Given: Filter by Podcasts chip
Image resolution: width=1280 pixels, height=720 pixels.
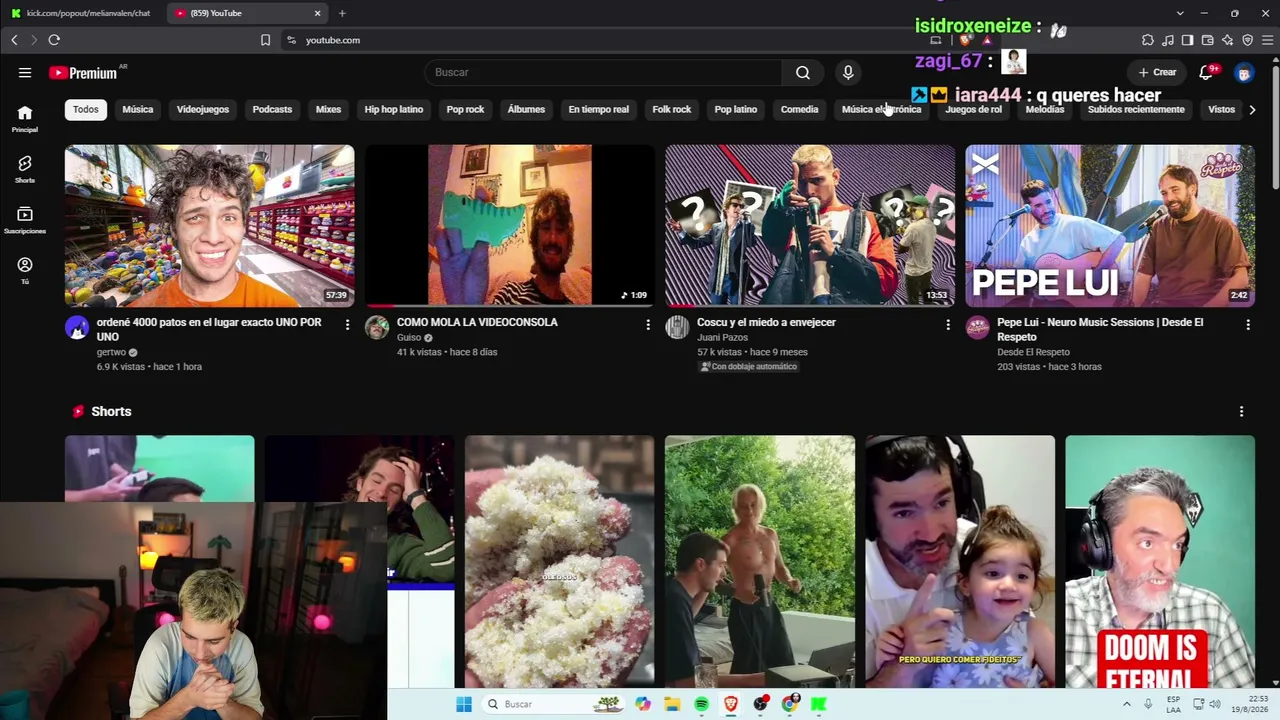Looking at the screenshot, I should coord(272,110).
